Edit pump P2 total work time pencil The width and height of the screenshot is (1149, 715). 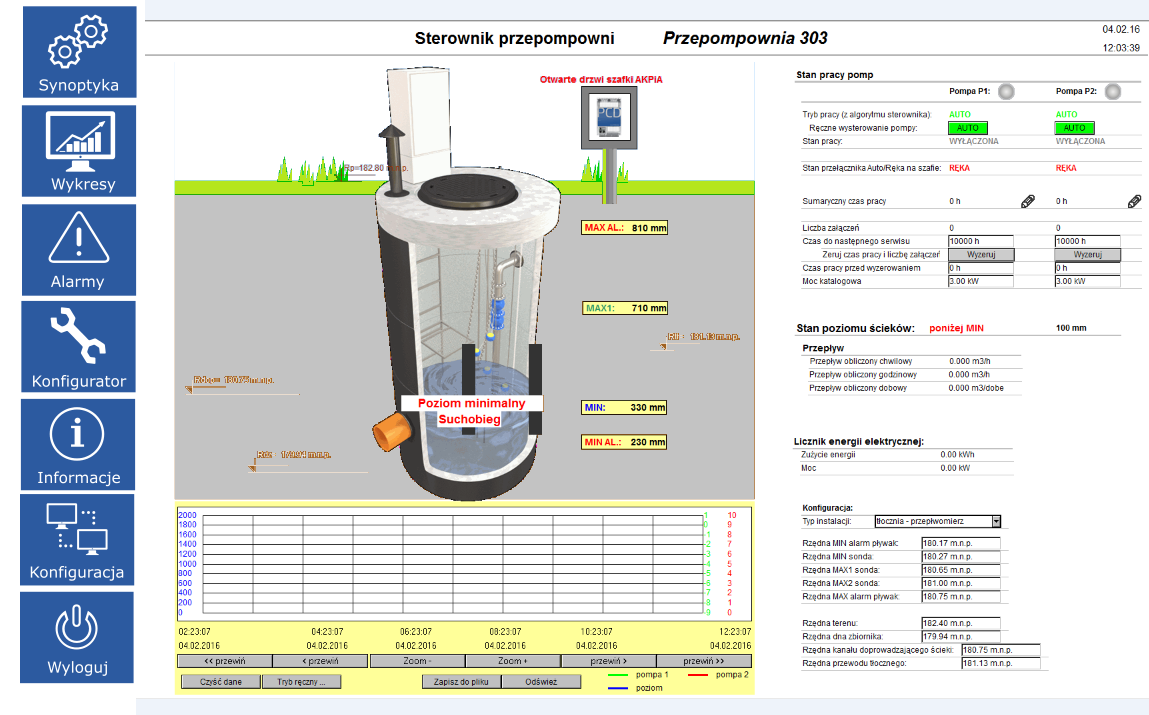[x=1134, y=201]
